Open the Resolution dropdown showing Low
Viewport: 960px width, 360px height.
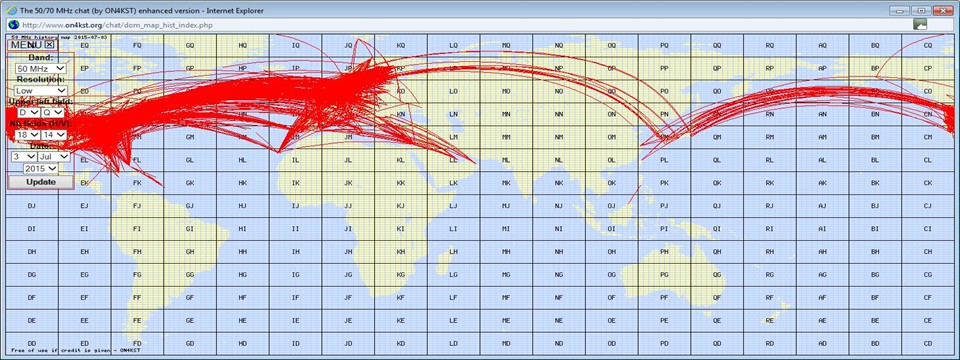tap(41, 91)
